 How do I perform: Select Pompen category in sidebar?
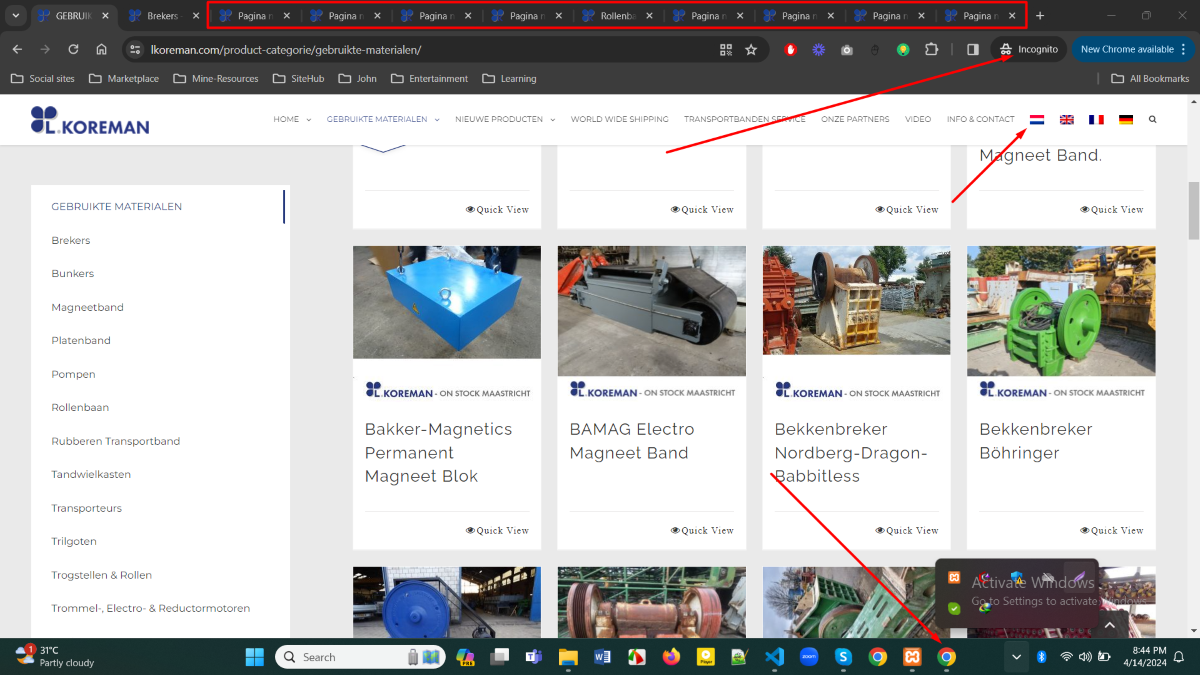click(x=74, y=374)
